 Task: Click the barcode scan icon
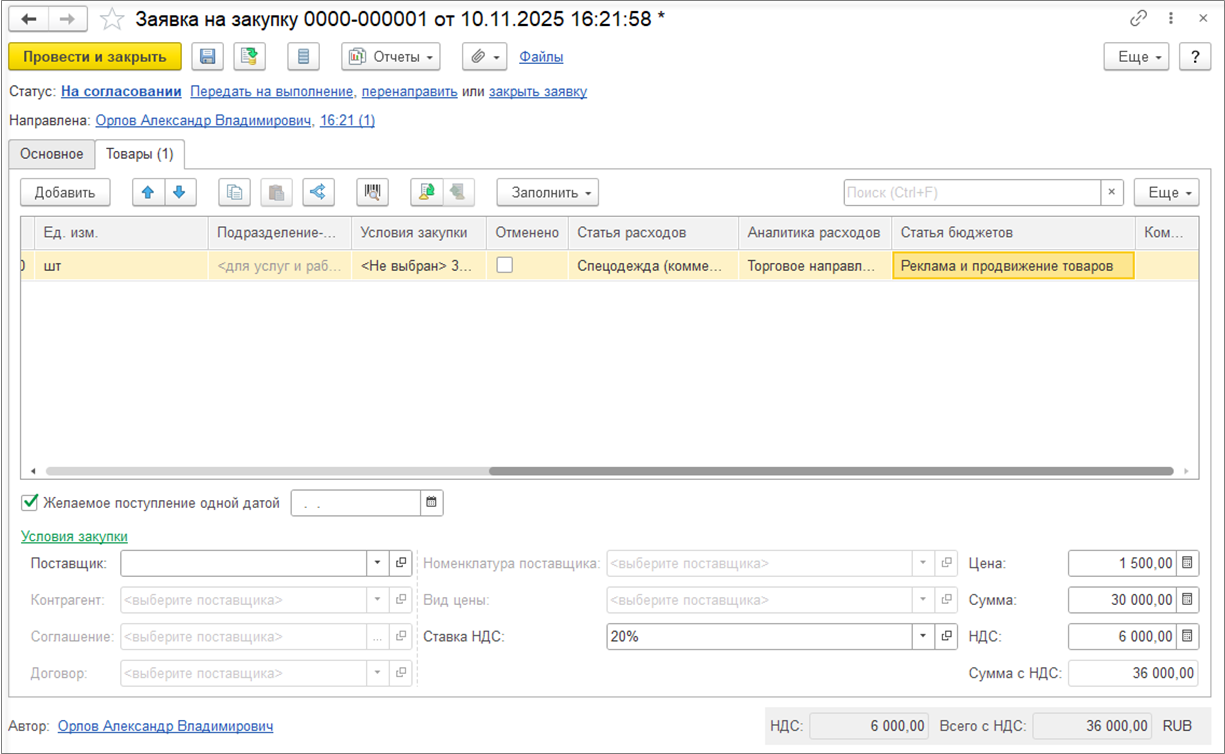[372, 192]
